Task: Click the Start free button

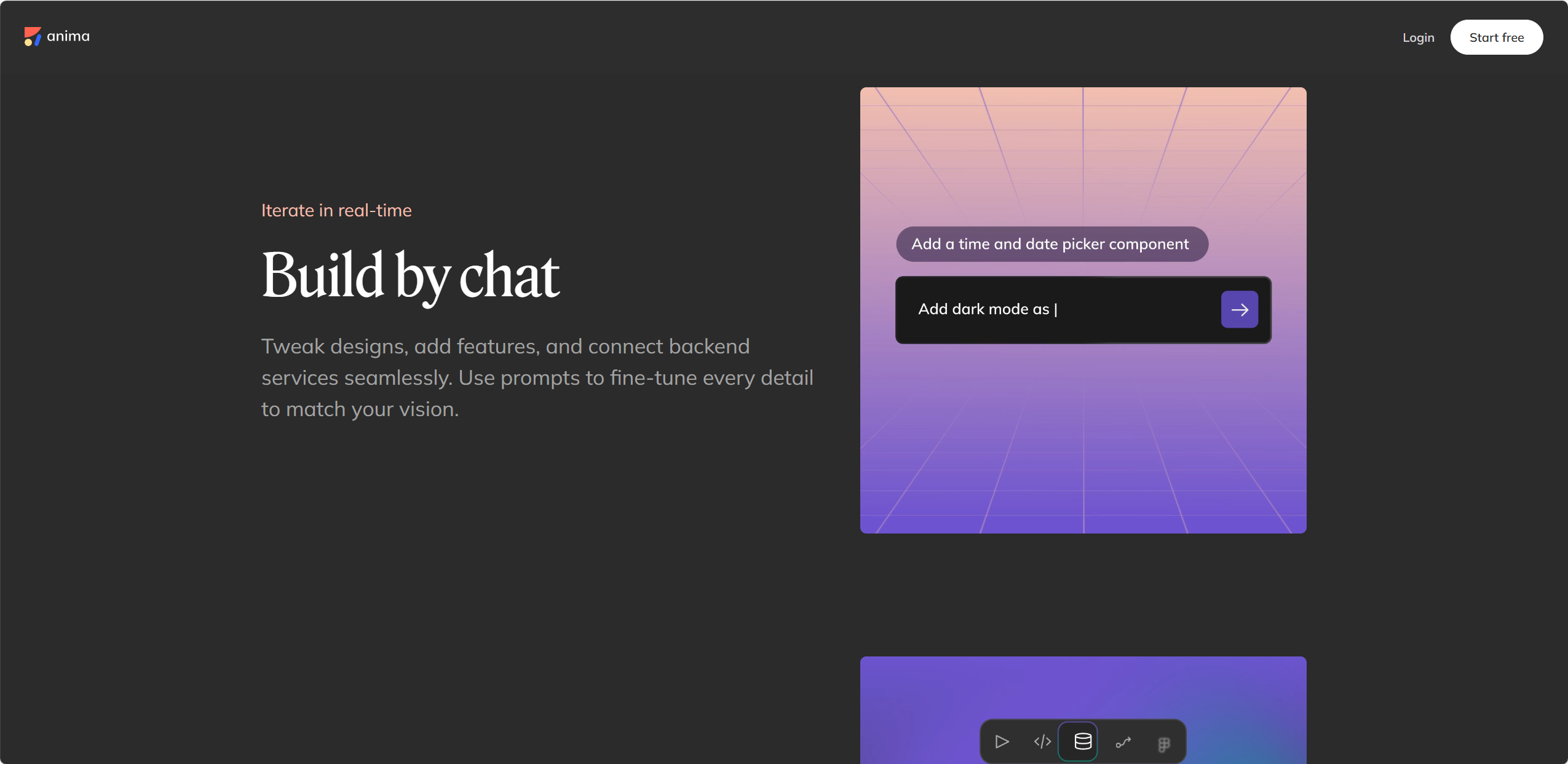Action: (x=1496, y=37)
